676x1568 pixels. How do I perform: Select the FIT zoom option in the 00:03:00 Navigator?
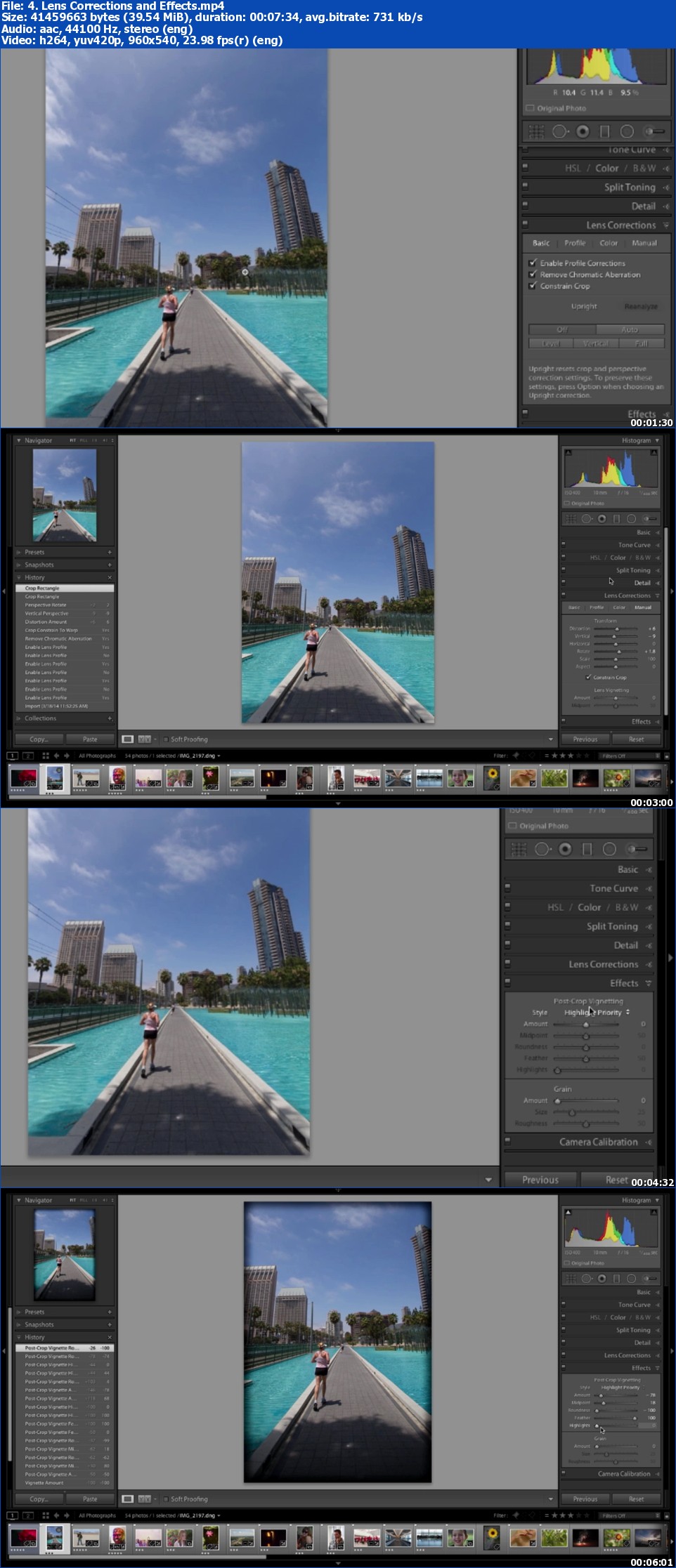72,440
